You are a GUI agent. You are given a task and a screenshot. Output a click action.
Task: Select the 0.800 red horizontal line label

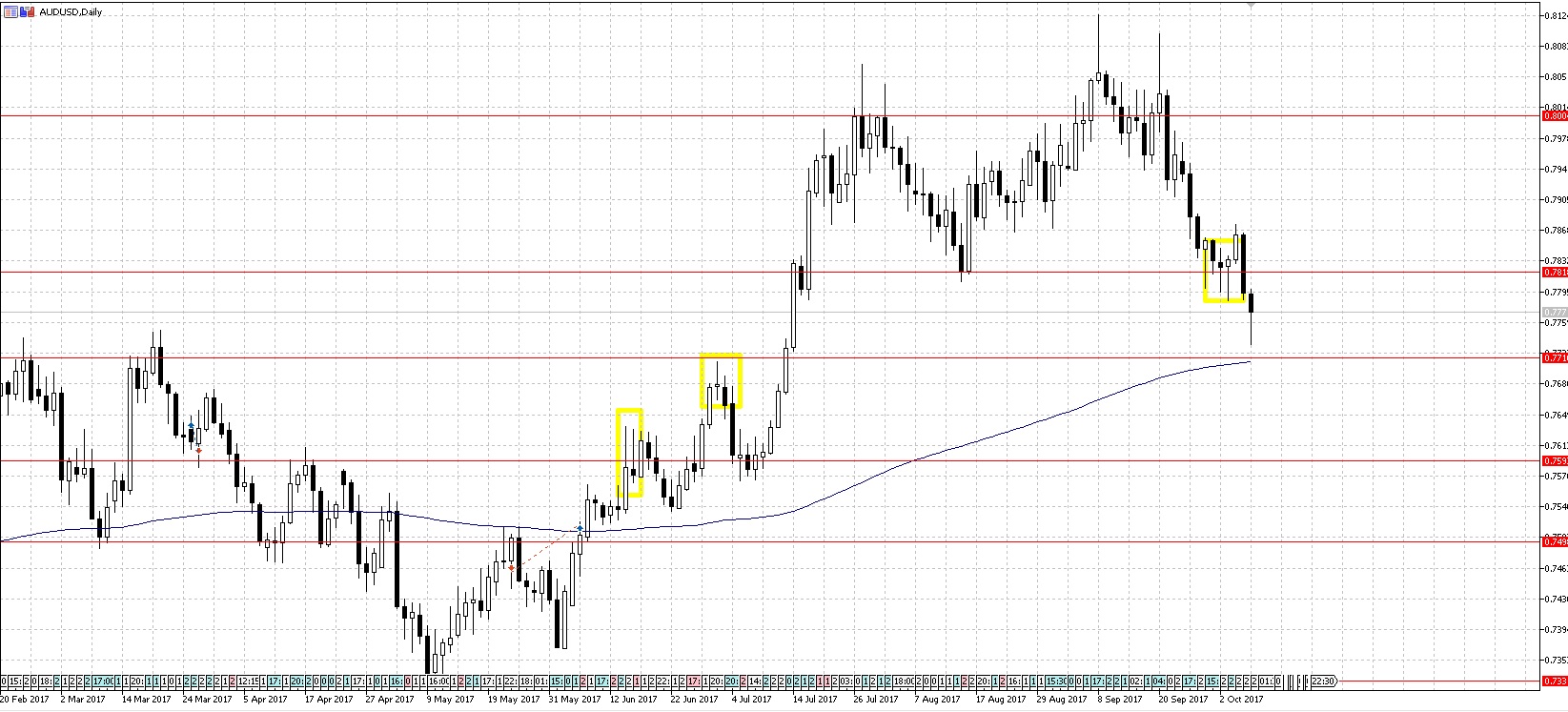tap(1555, 116)
